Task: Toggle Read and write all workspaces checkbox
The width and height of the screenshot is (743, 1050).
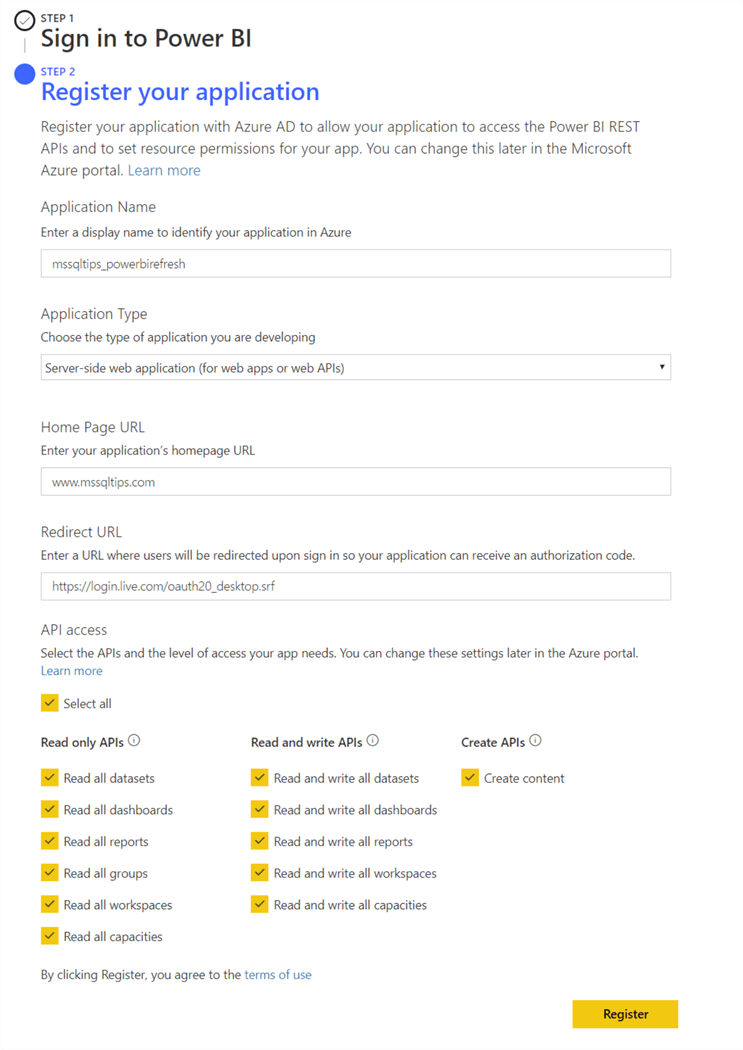Action: coord(260,873)
